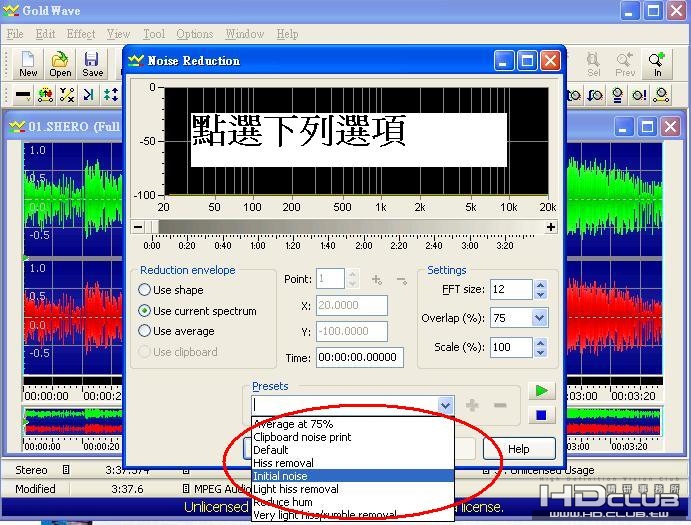
Task: Click the green up-down arrows effect icon
Action: [110, 95]
